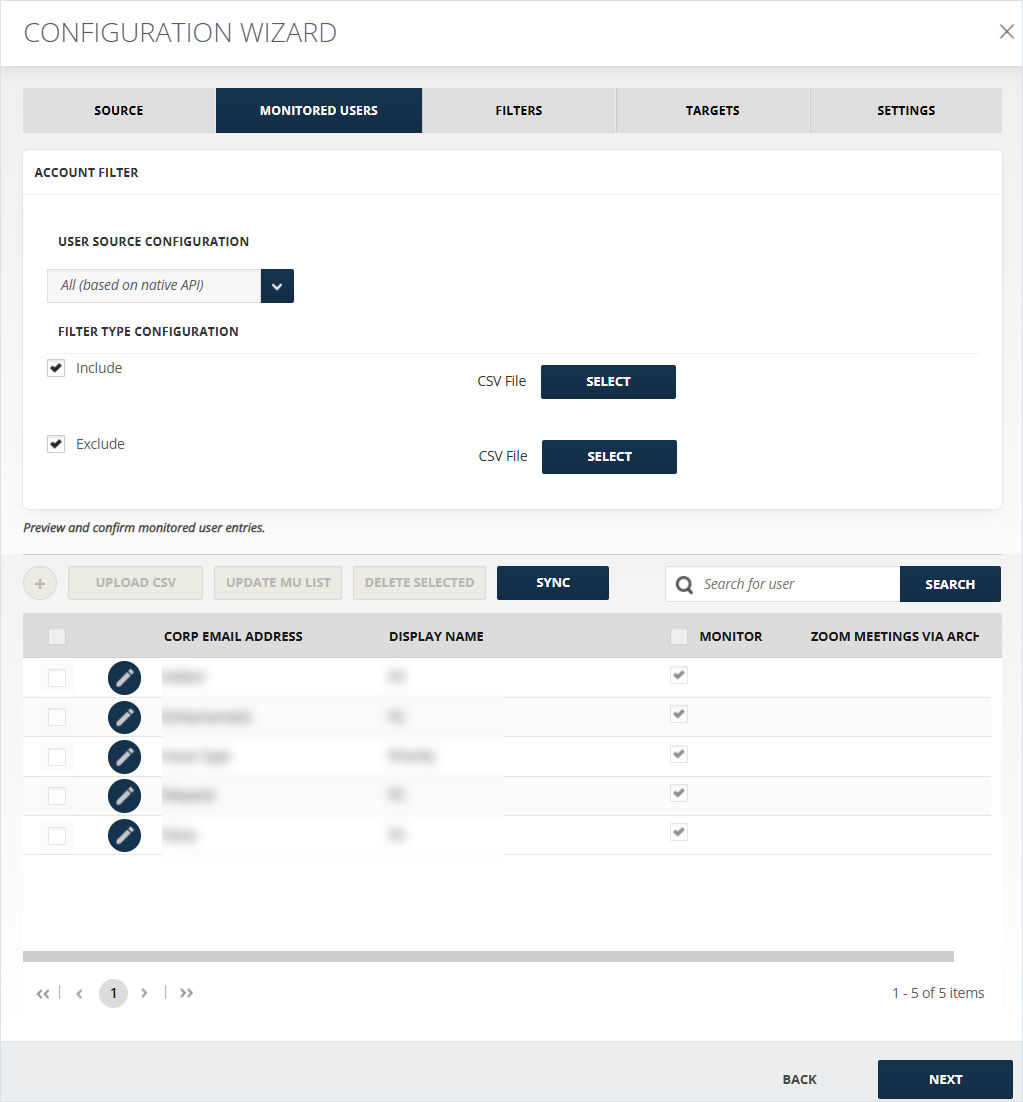Toggle the Monitor checkbox in the fifth user row

(679, 832)
